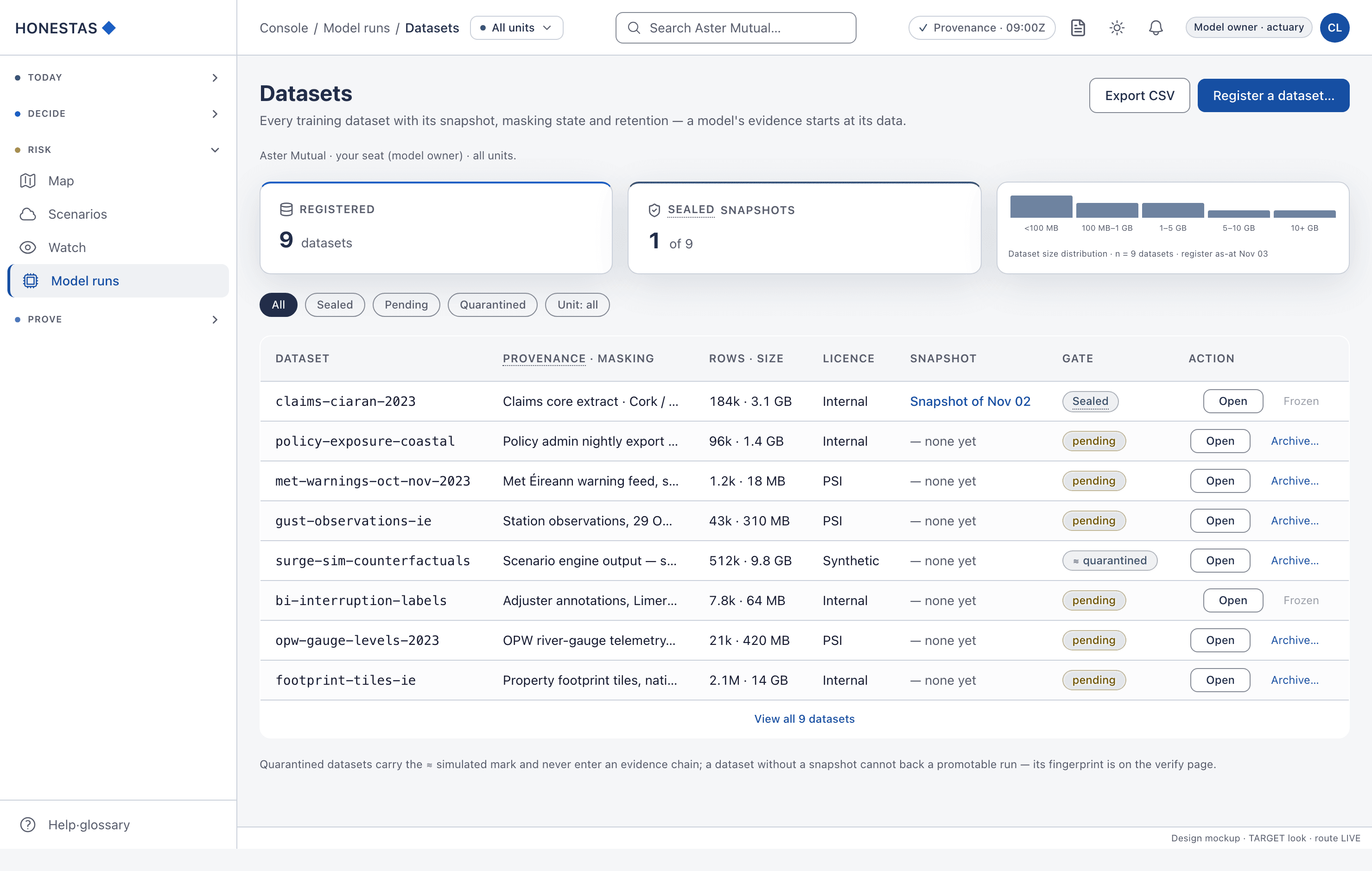The width and height of the screenshot is (1372, 871).
Task: Expand the TODAY sidebar section
Action: point(117,77)
